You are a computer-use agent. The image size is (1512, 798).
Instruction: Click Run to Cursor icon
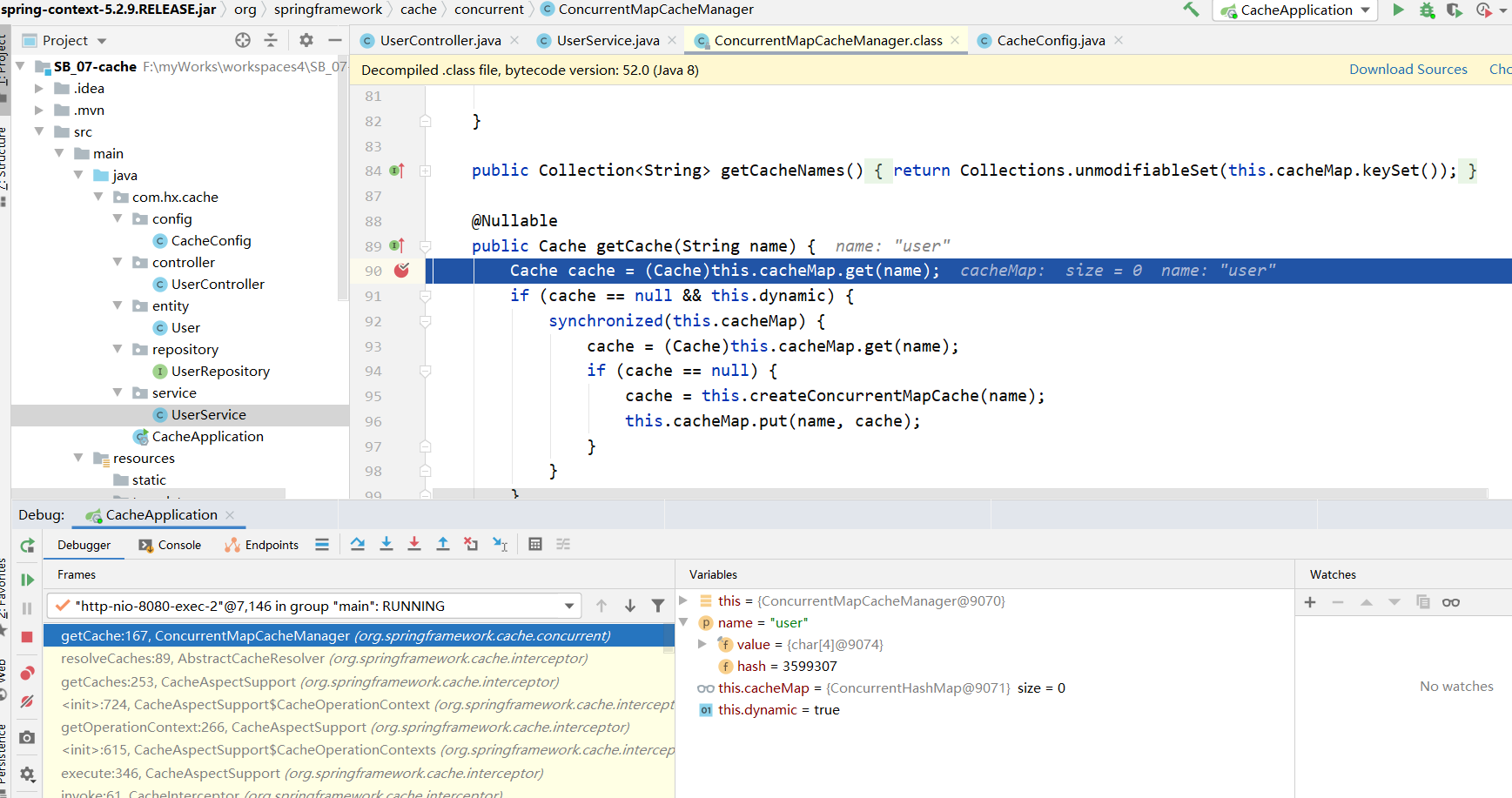point(500,544)
